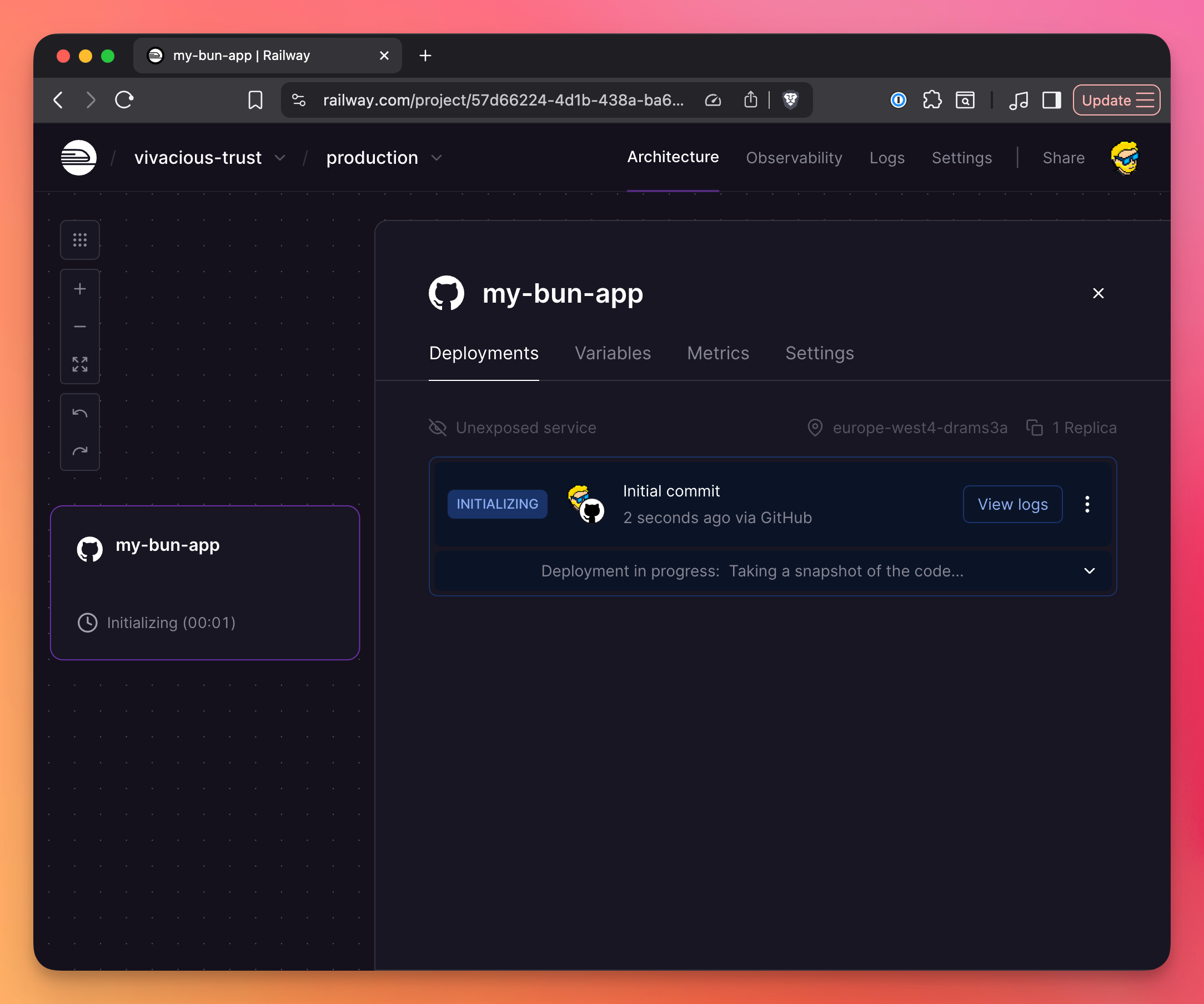
Task: Click the canvas zoom in plus icon
Action: 80,289
